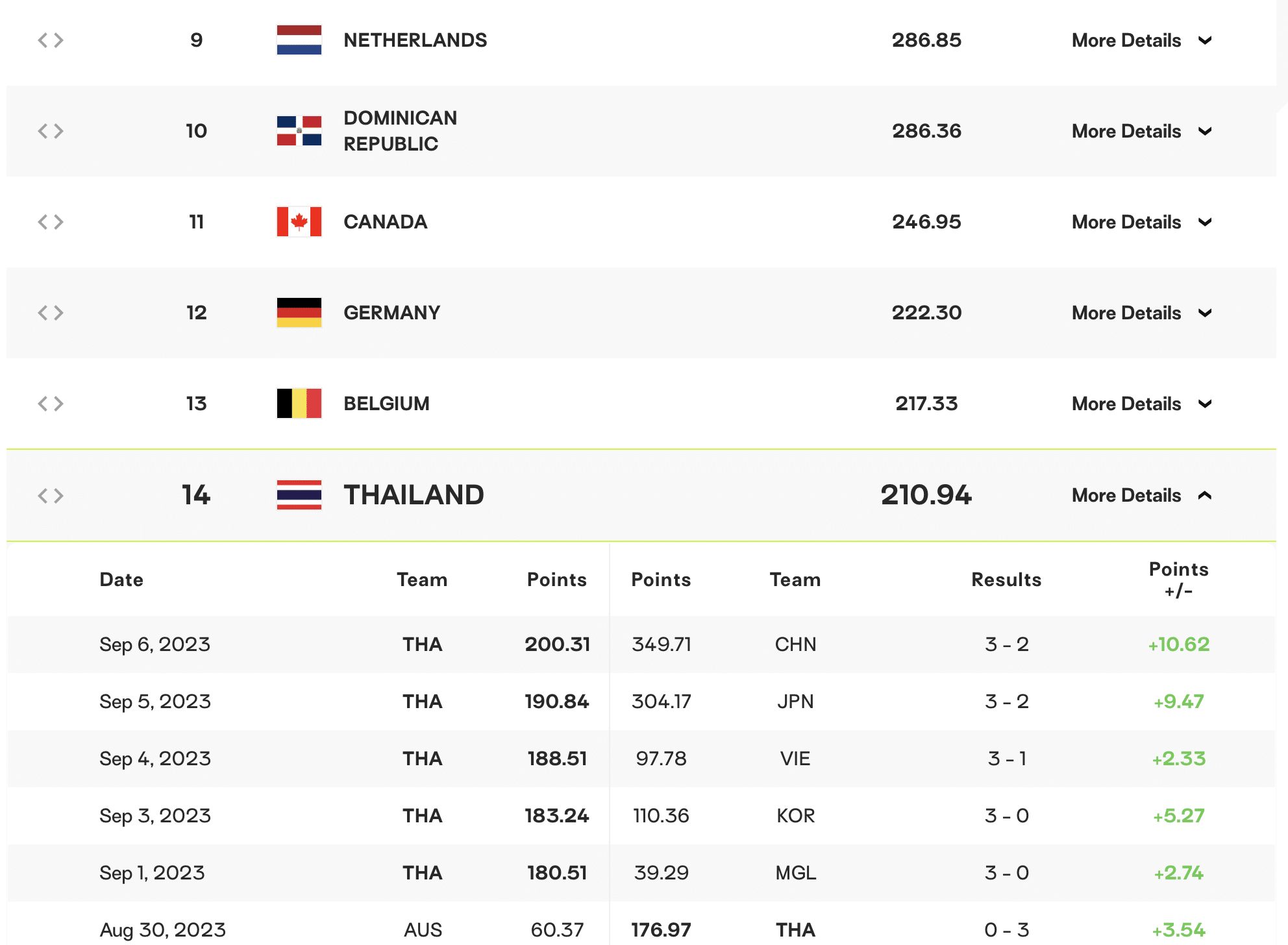This screenshot has width=1288, height=945.
Task: Click the compare arrows icon beside Thailand
Action: 51,495
